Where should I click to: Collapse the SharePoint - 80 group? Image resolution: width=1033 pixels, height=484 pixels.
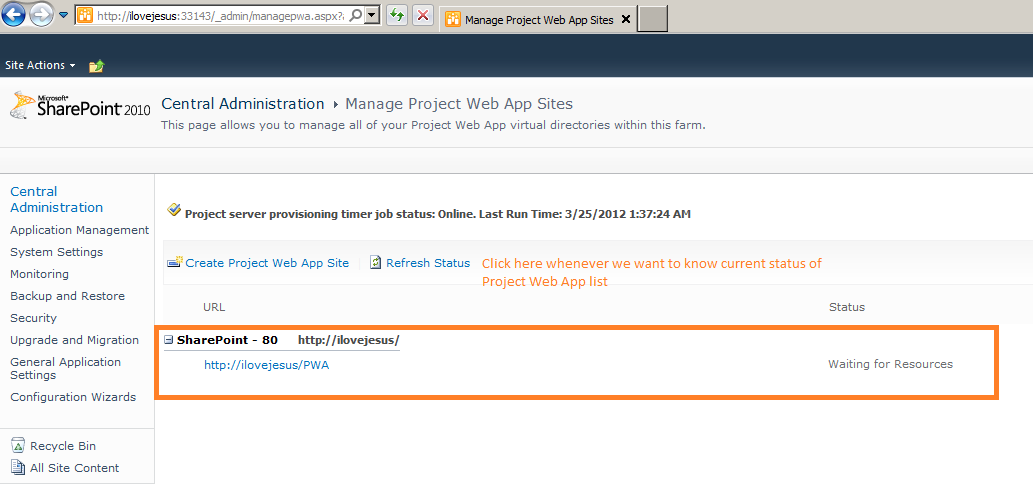click(170, 340)
